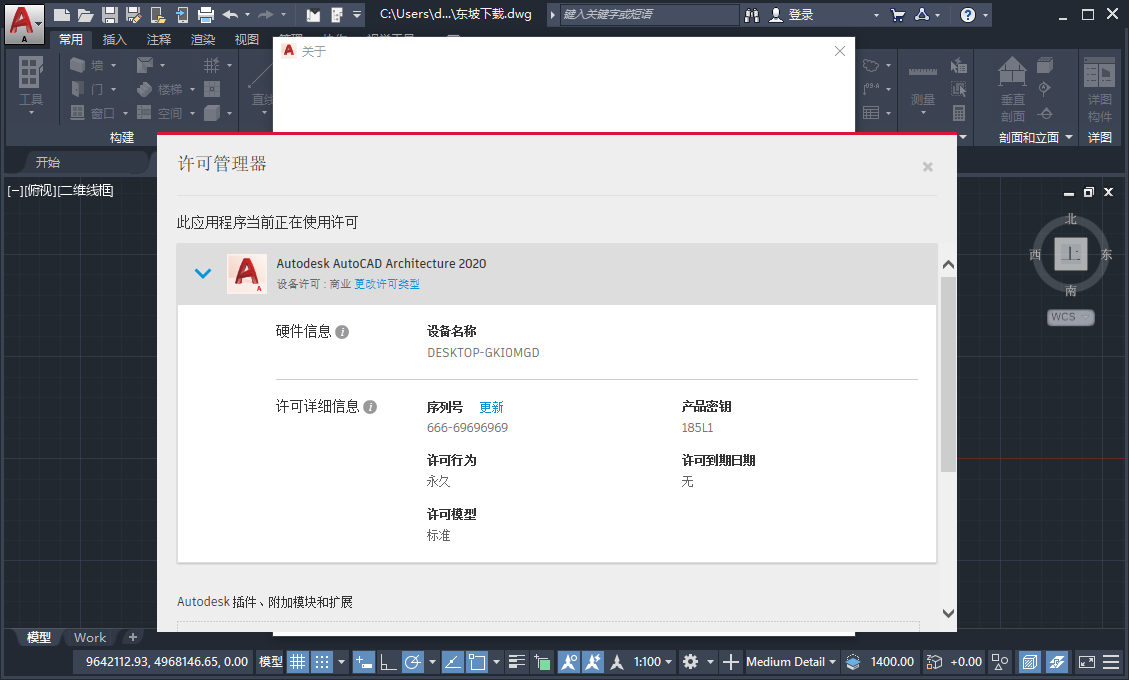This screenshot has height=680, width=1129.
Task: Open the Medium Detail dropdown
Action: point(788,662)
